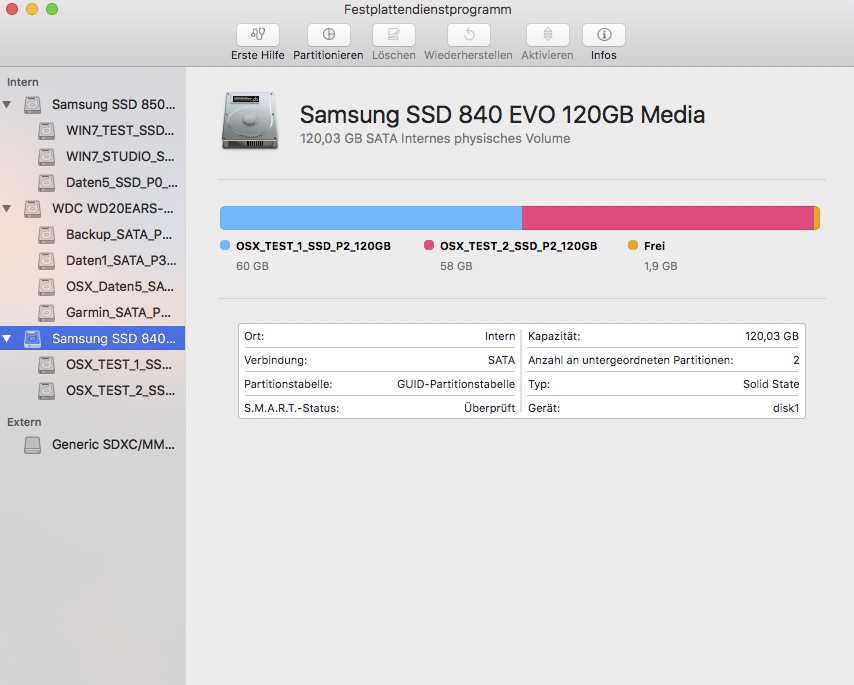Click the selected Samsung SSD 840 drive icon

pos(33,339)
